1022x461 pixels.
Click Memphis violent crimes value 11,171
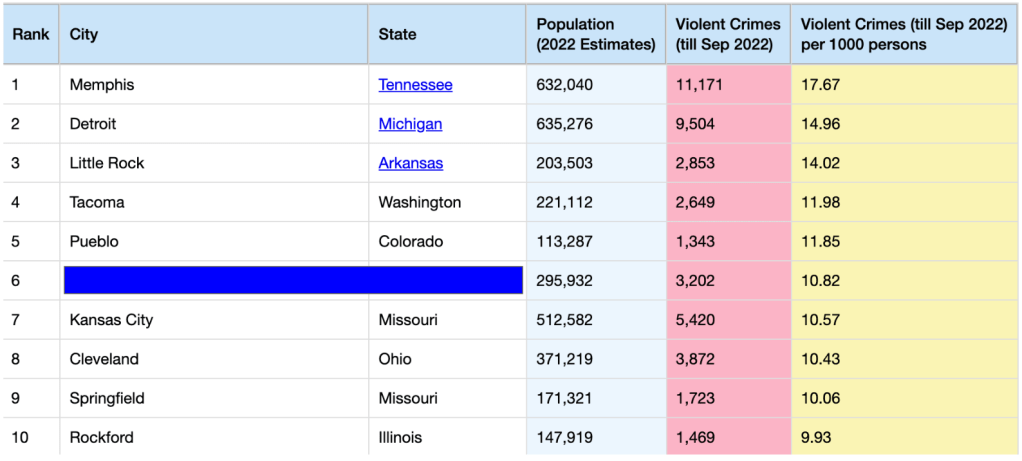point(698,85)
